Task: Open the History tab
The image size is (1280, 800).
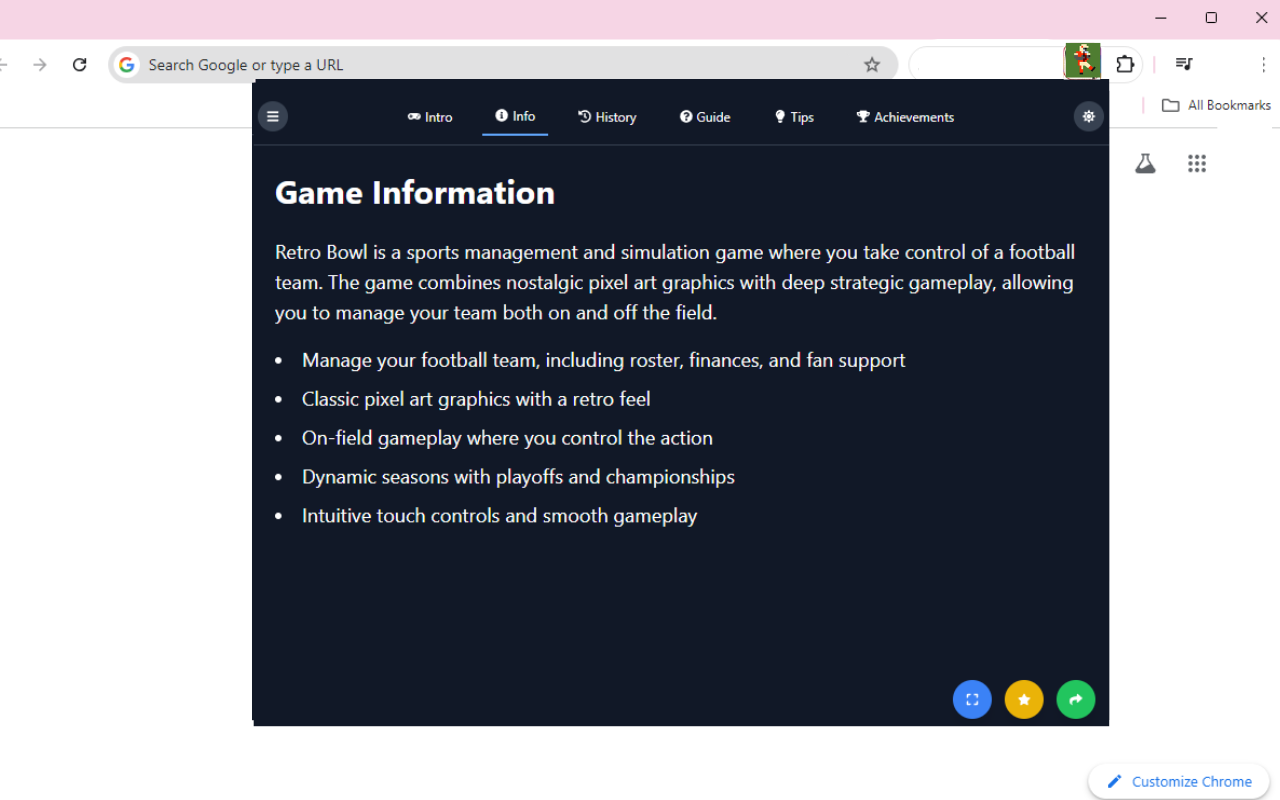Action: (607, 117)
